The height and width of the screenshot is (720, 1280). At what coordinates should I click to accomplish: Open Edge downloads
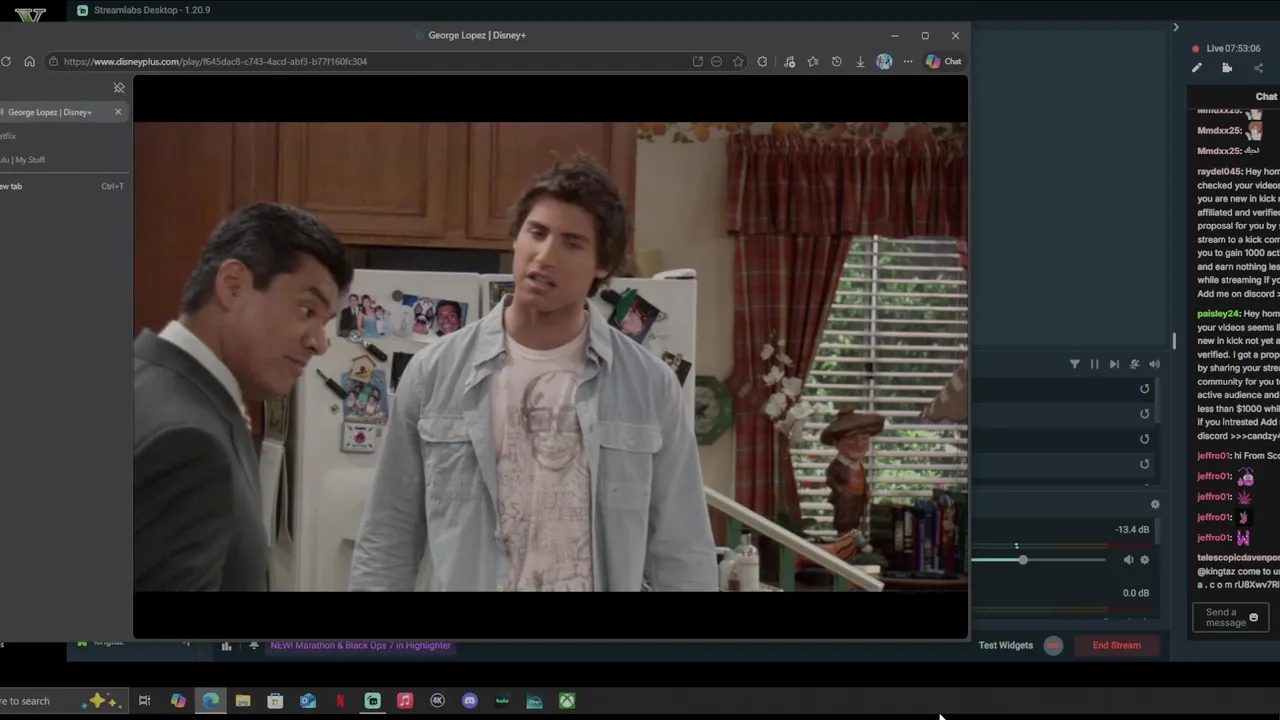click(x=860, y=61)
